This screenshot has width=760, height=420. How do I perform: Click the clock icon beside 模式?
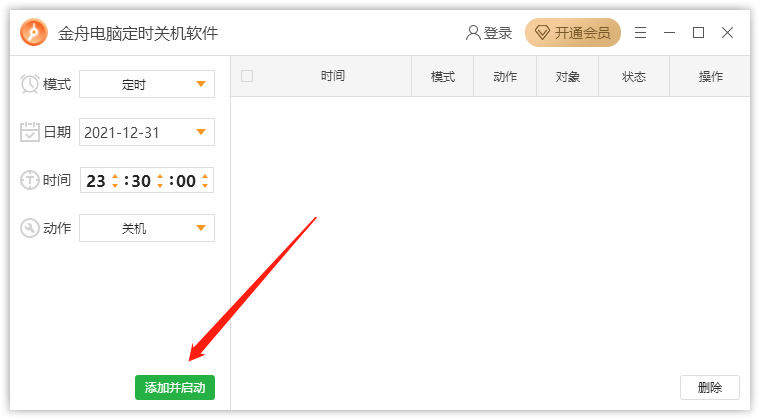(30, 84)
